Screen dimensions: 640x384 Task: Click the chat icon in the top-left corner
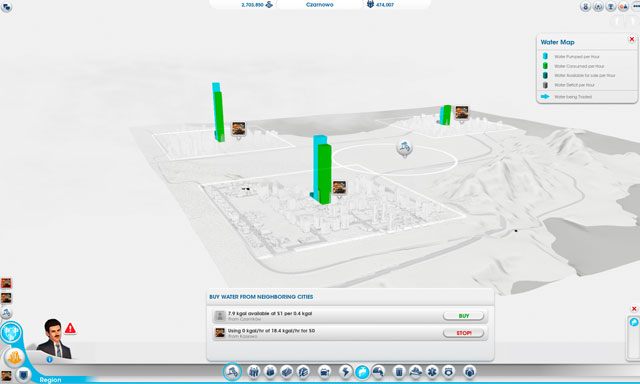click(x=7, y=7)
